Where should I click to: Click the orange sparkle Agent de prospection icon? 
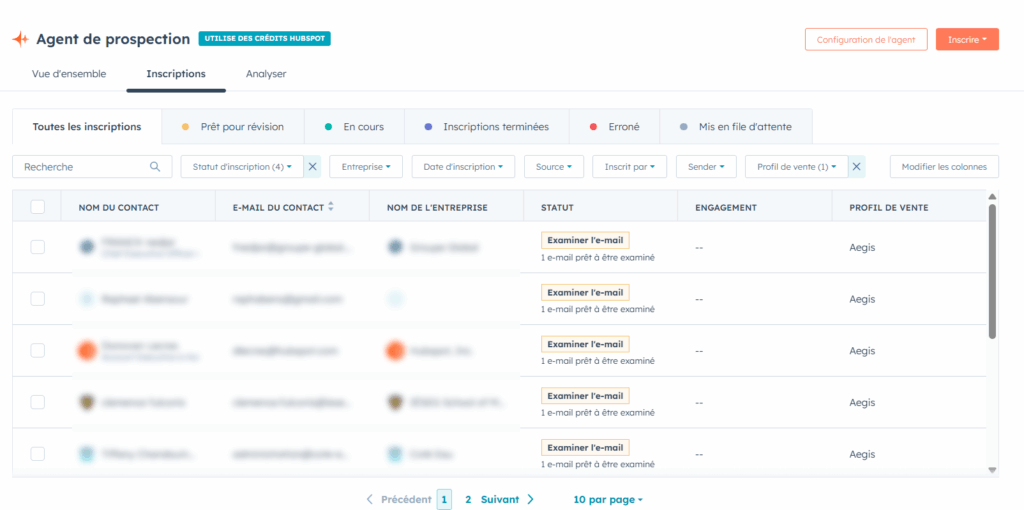[x=21, y=39]
